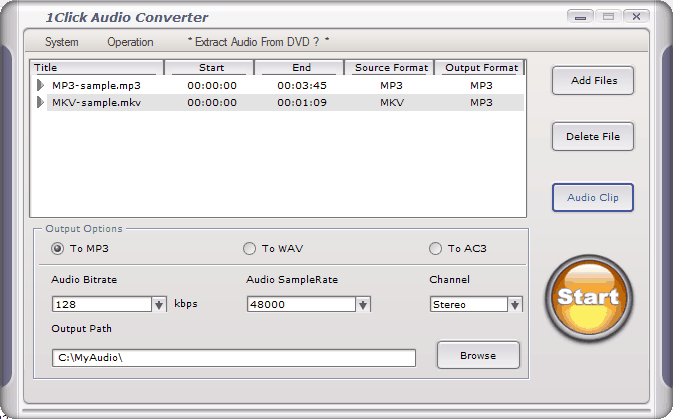The height and width of the screenshot is (419, 673).
Task: Click the play arrow beside MP3-sample.mp3
Action: (40, 85)
